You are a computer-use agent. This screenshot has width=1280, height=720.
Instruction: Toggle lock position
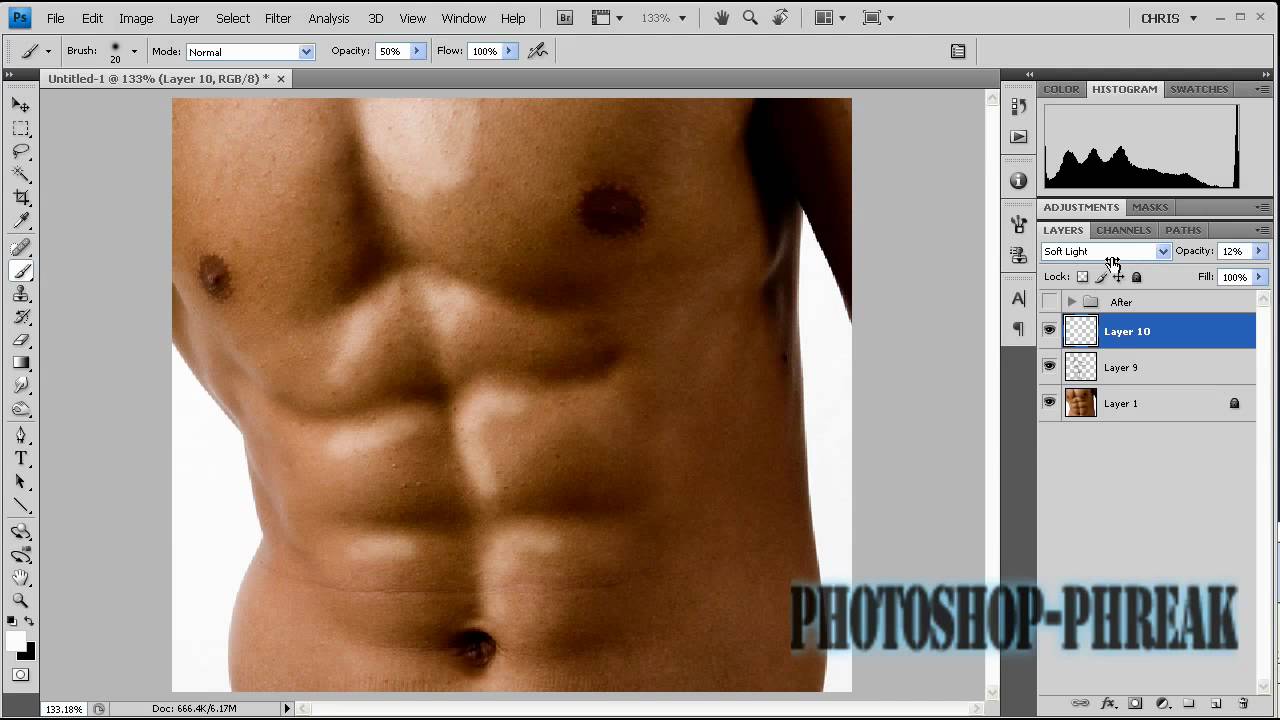1118,277
